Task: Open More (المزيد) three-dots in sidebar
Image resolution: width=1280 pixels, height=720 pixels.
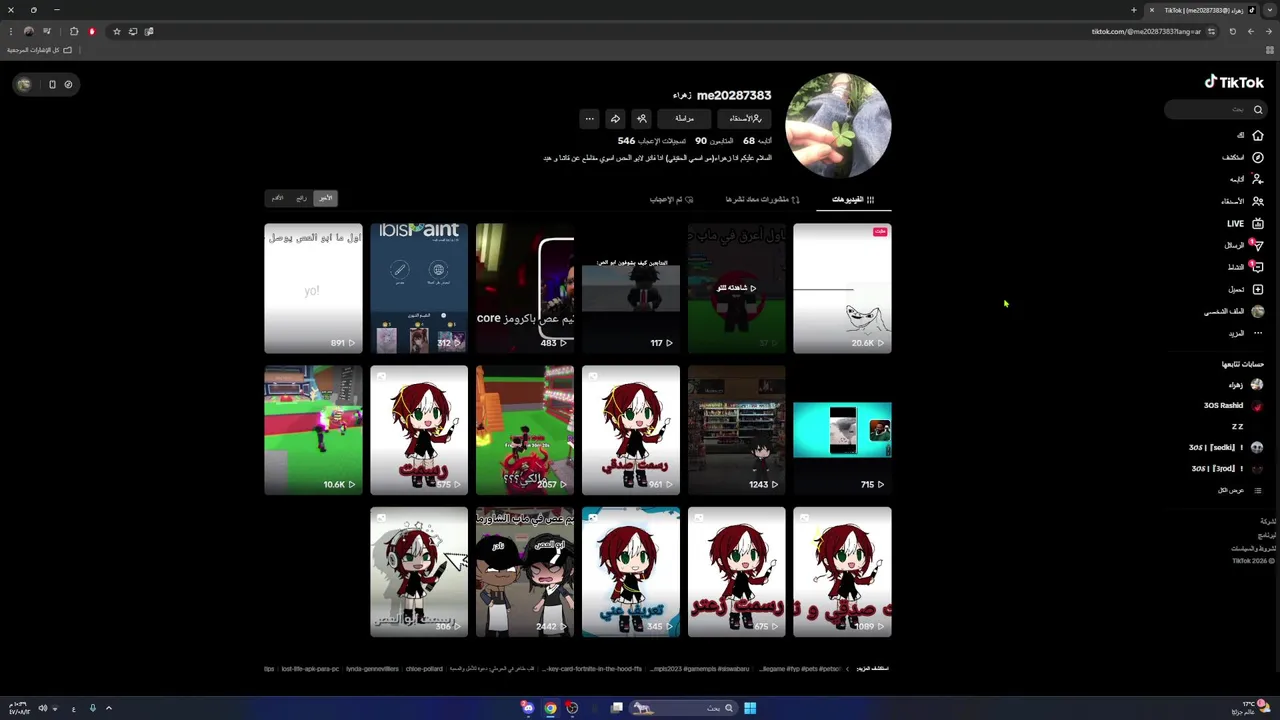Action: (x=1246, y=333)
